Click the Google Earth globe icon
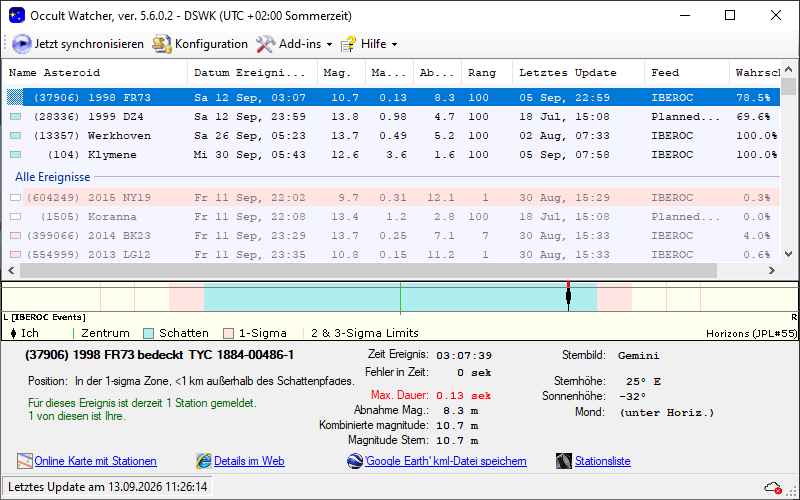 point(355,461)
